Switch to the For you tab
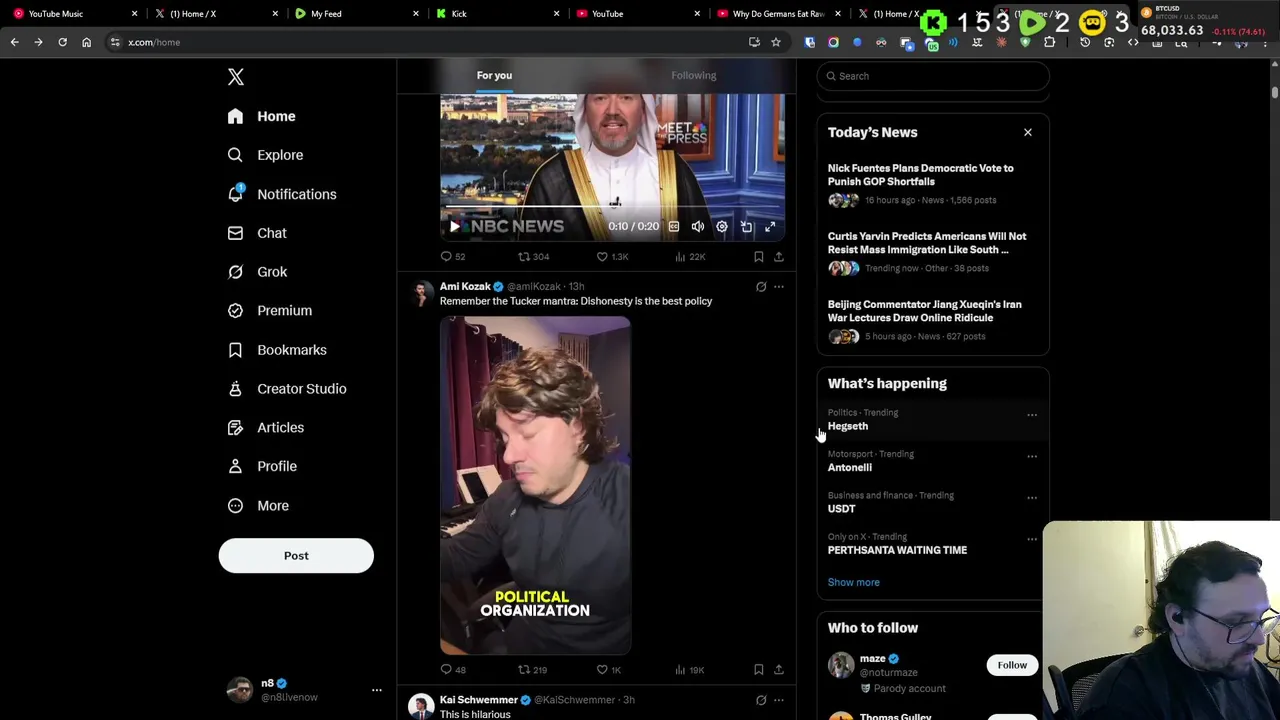The image size is (1280, 720). point(494,76)
